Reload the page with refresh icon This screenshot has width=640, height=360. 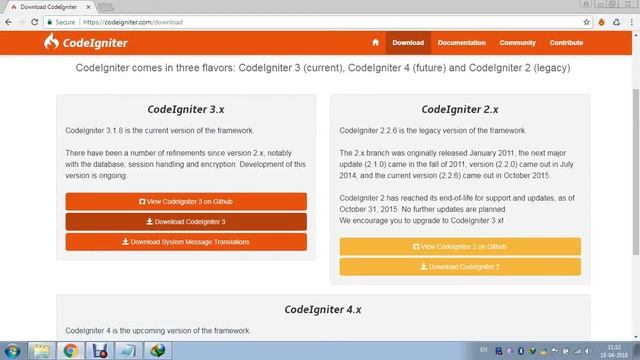(35, 22)
